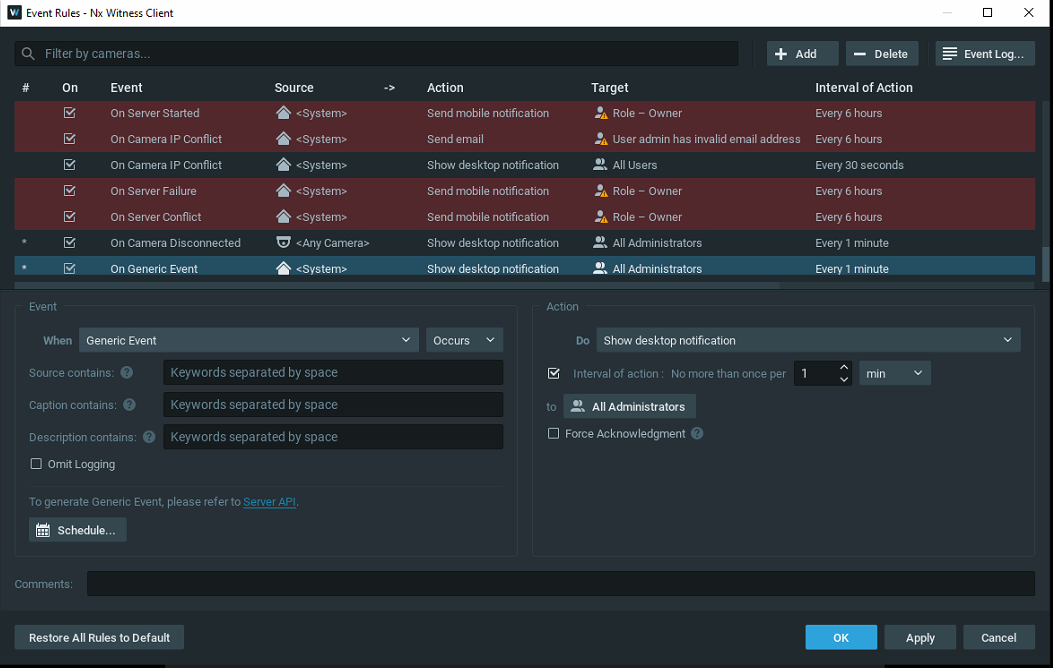
Task: Expand the Show desktop notification action dropdown
Action: [808, 341]
